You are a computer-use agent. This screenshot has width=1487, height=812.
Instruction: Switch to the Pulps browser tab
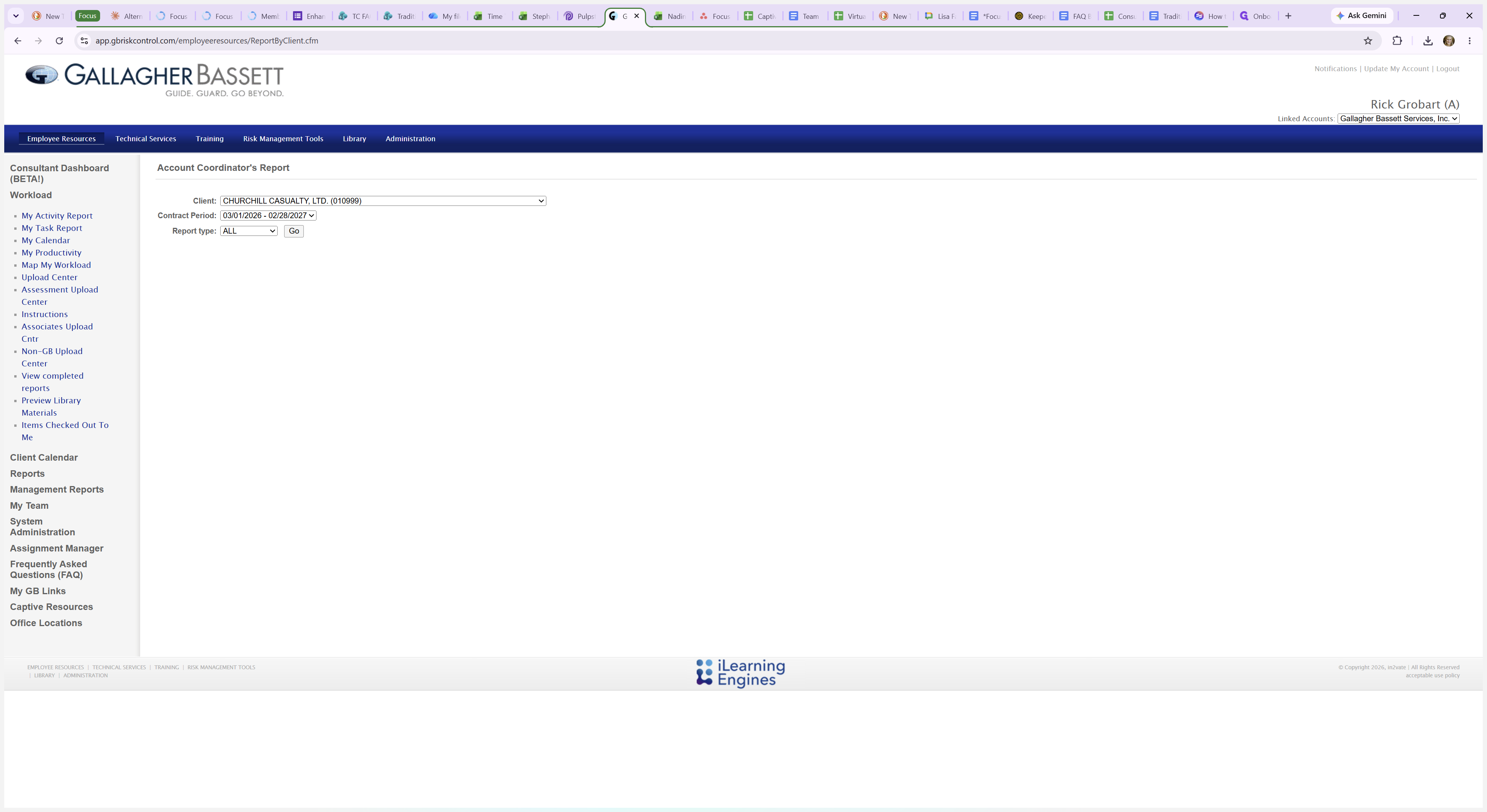581,16
